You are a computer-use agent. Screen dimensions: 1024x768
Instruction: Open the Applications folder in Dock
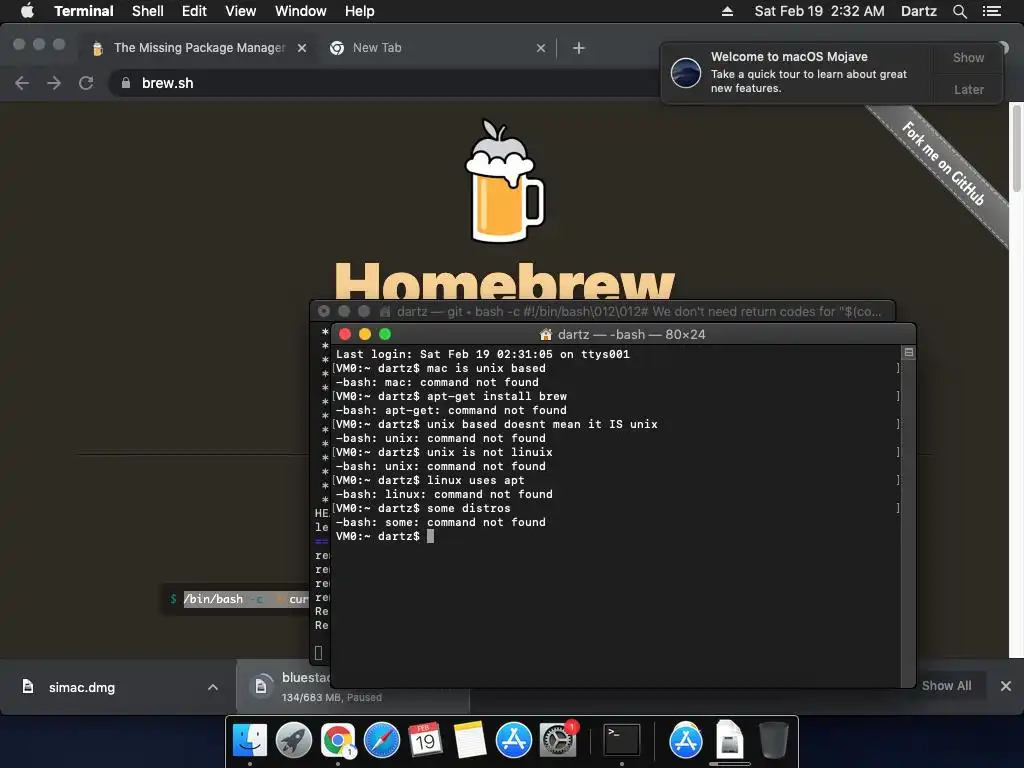tap(686, 741)
